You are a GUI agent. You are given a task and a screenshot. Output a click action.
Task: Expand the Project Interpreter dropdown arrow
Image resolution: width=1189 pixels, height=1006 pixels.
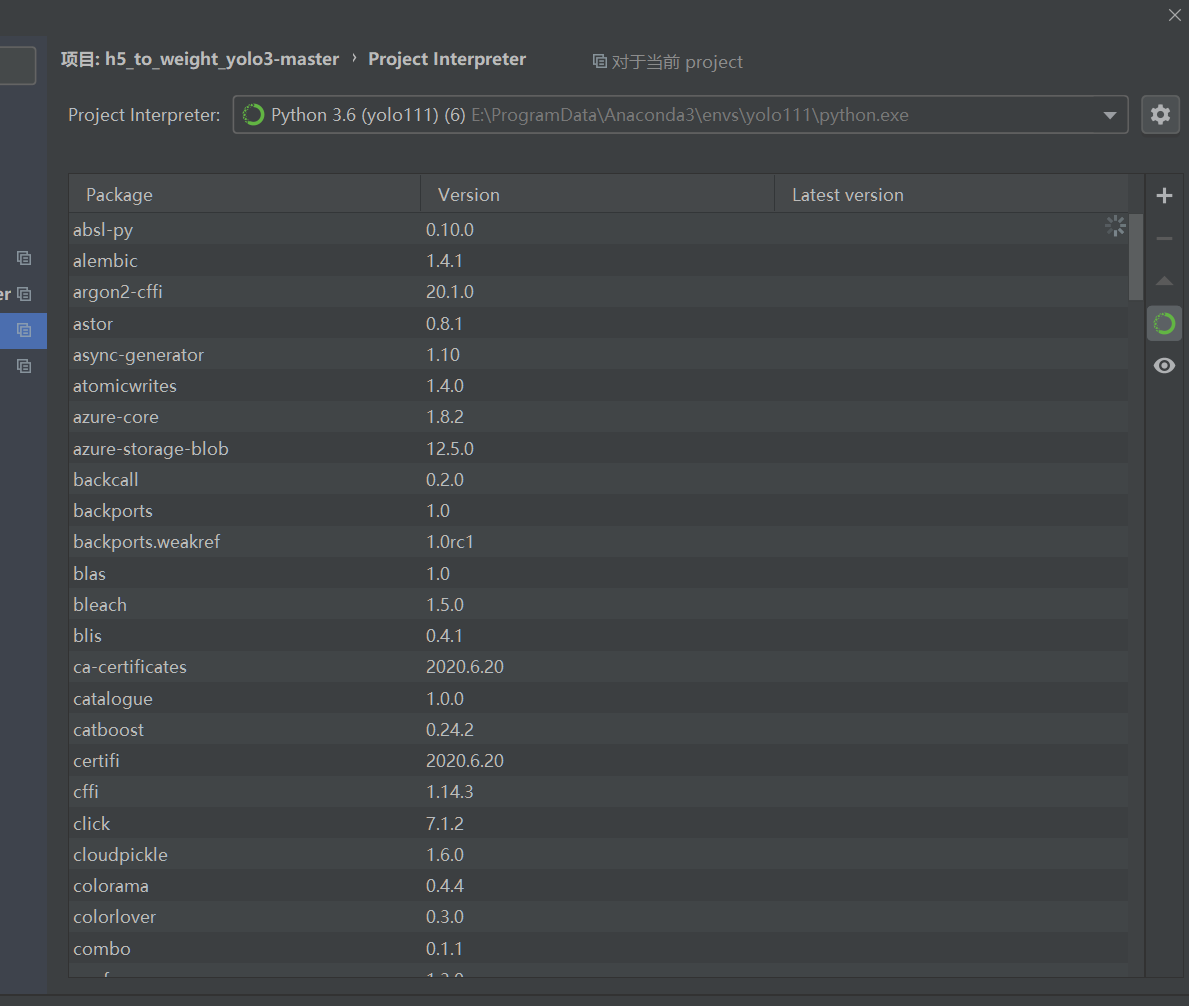click(x=1109, y=115)
